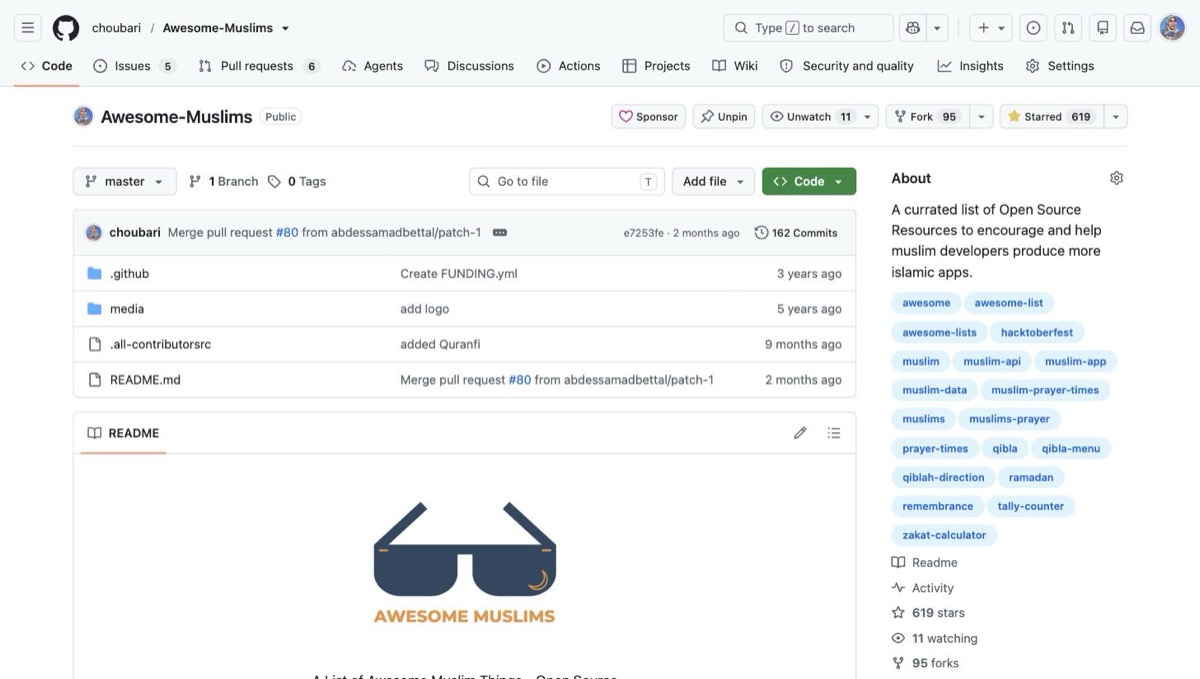
Task: Click the Unpin button
Action: point(723,116)
